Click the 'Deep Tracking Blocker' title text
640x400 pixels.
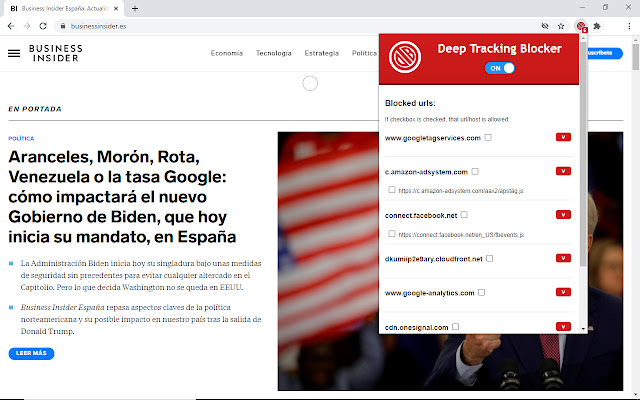500,49
